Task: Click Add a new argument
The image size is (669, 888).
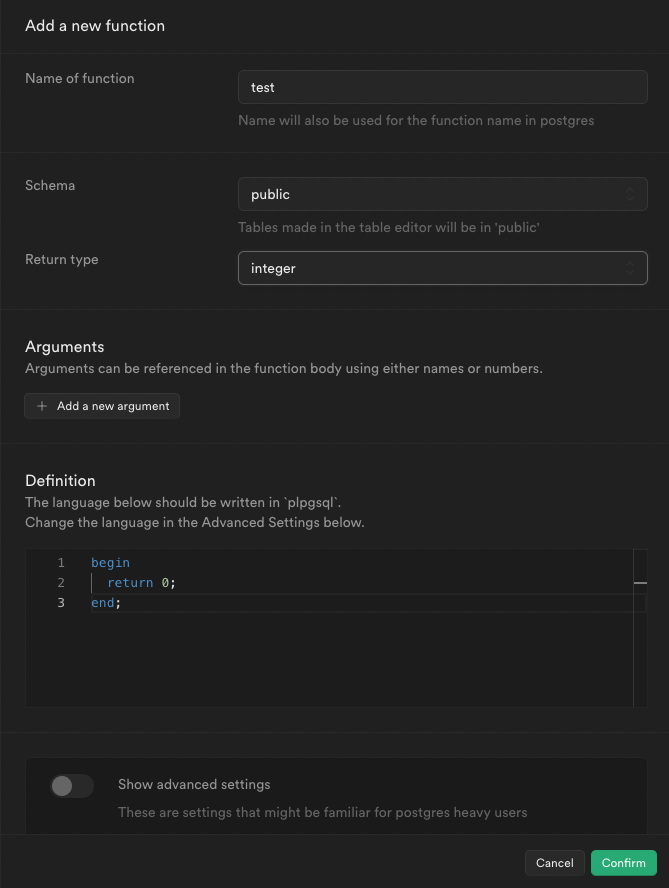Action: pyautogui.click(x=101, y=406)
